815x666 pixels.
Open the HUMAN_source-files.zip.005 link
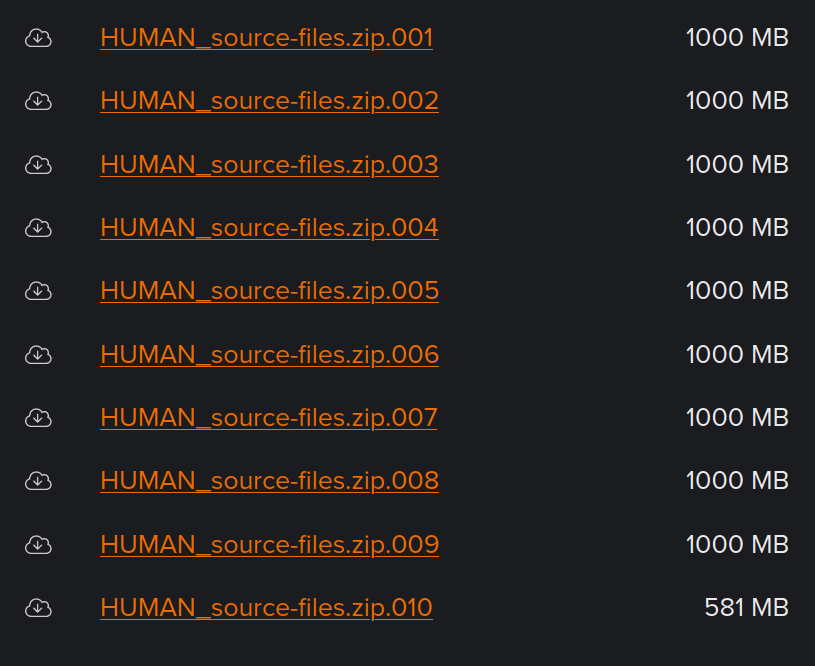pos(269,290)
